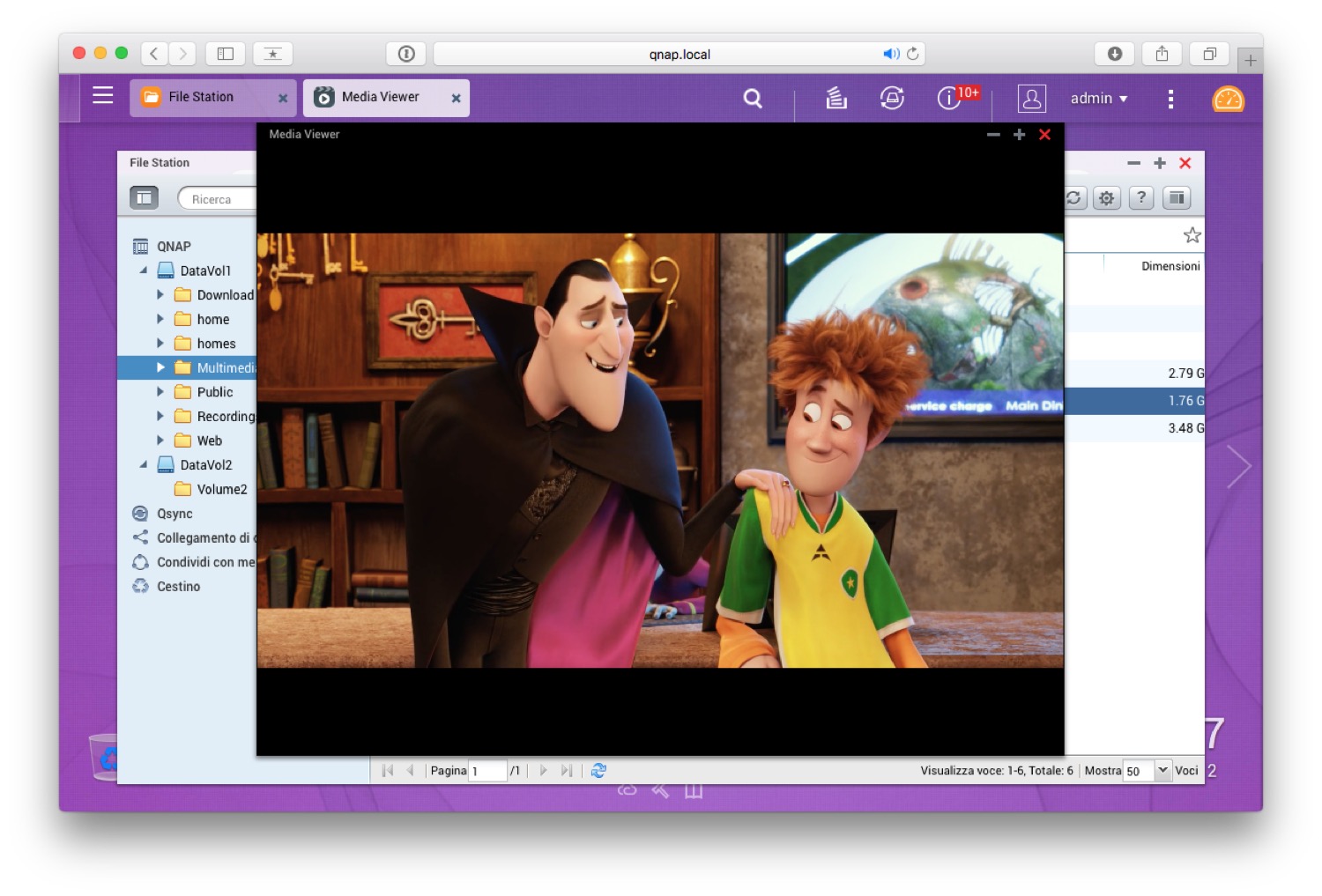1322x896 pixels.
Task: Open external devices icon in QNAP toolbar
Action: (892, 98)
